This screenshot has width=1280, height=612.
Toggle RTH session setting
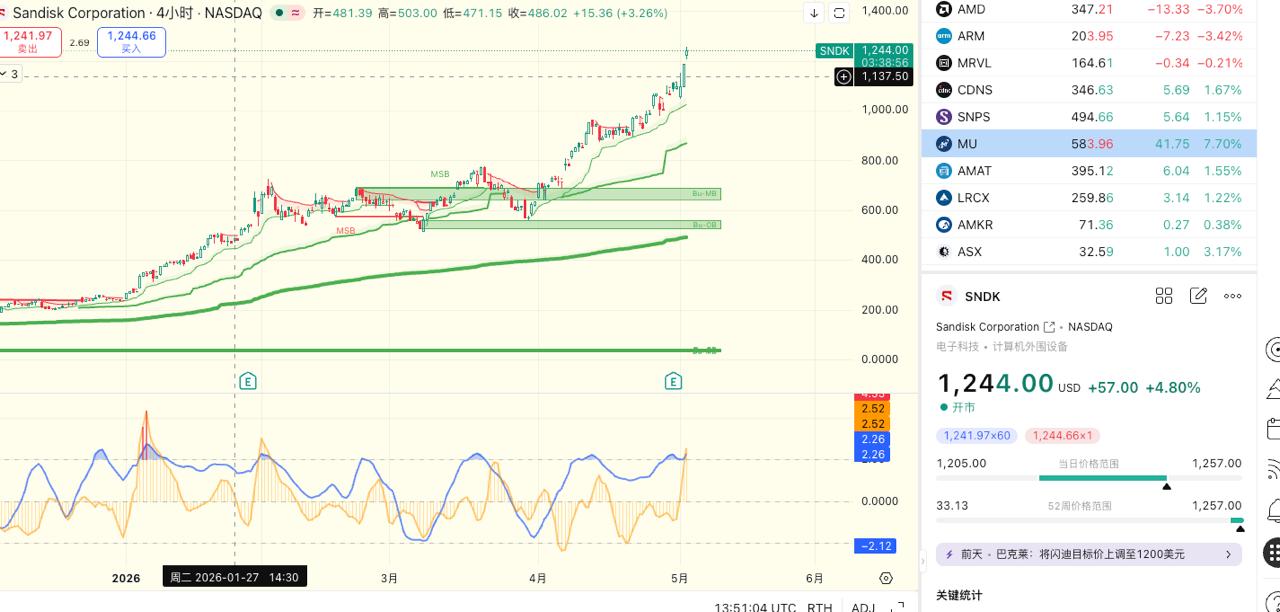click(x=820, y=607)
